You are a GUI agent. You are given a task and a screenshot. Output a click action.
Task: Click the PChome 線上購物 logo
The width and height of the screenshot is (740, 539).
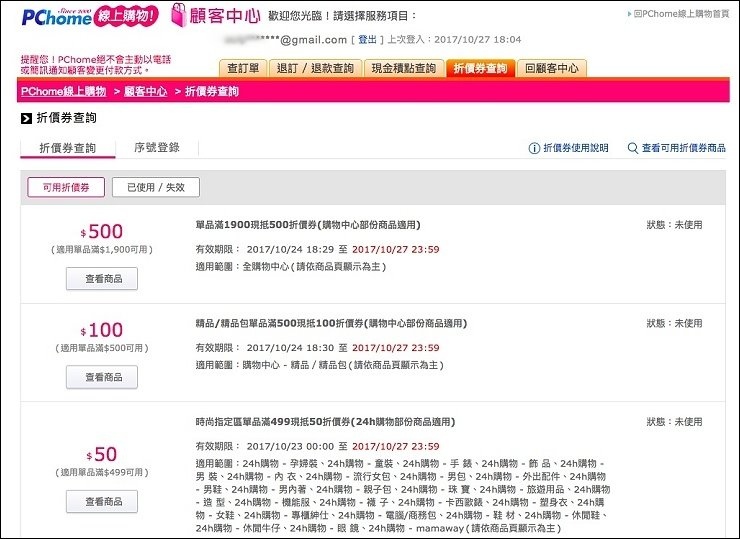(x=90, y=17)
